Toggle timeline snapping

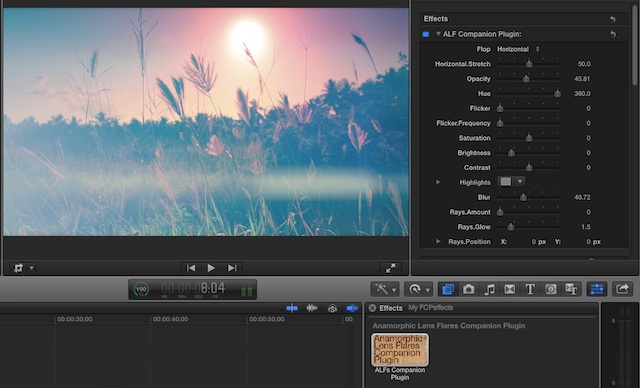[352, 308]
